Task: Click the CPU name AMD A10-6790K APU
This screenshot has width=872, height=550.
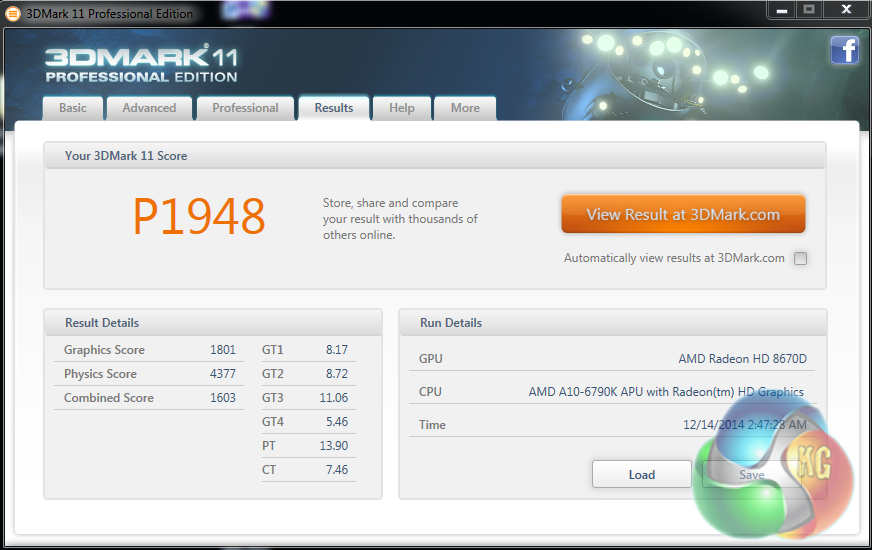Action: pyautogui.click(x=666, y=392)
